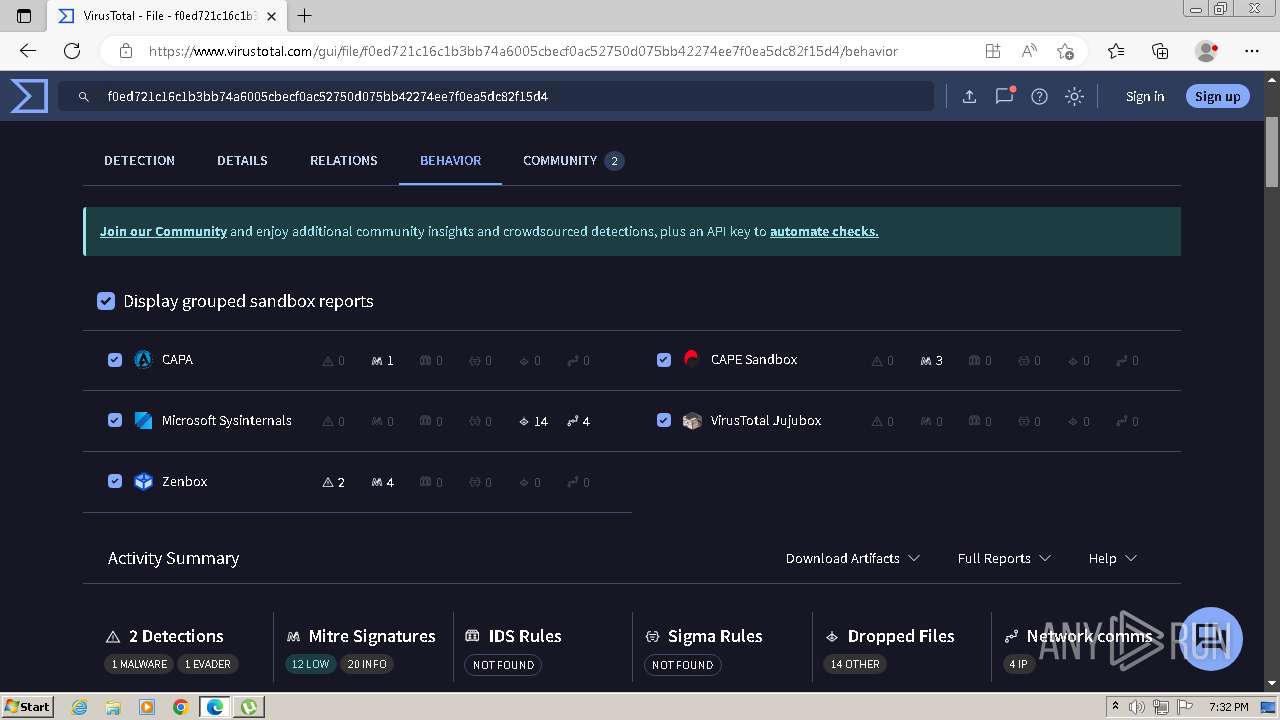Uncheck the VirusTotal Jujubox checkbox
The height and width of the screenshot is (720, 1280).
click(664, 421)
